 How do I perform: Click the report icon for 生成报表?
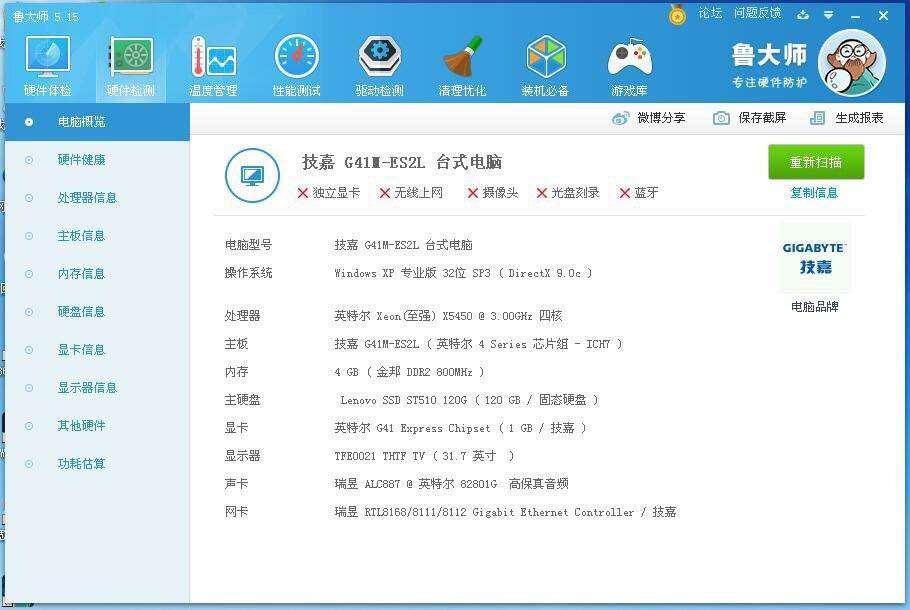817,118
